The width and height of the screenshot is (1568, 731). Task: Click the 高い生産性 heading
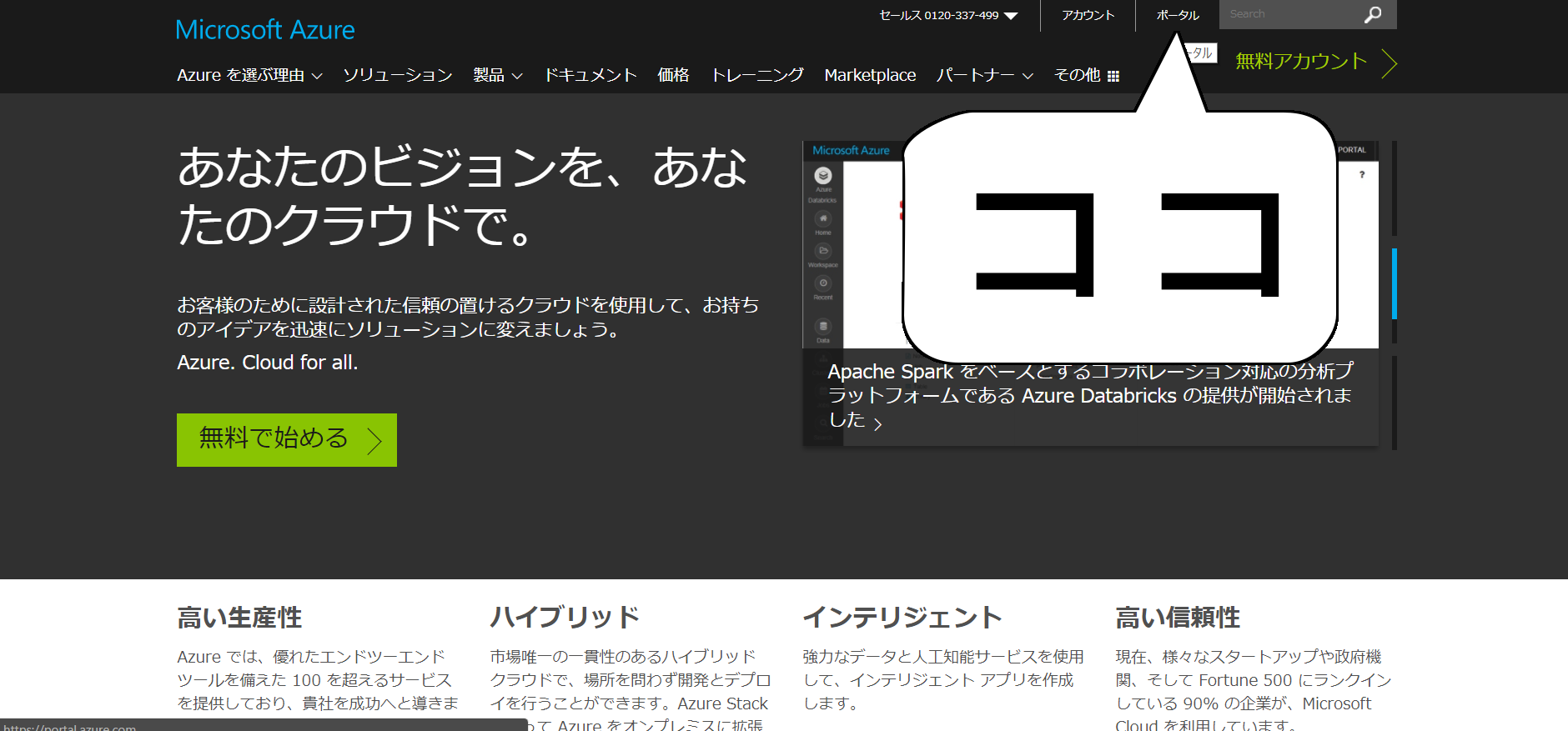pos(239,618)
